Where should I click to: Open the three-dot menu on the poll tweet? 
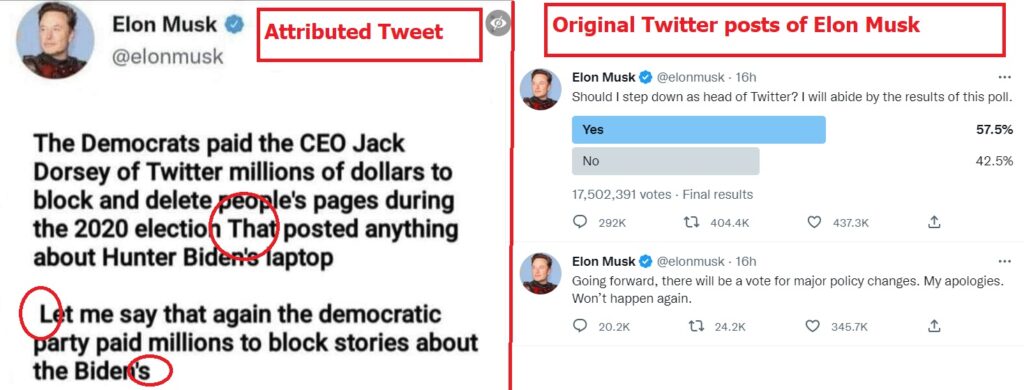[x=1005, y=77]
